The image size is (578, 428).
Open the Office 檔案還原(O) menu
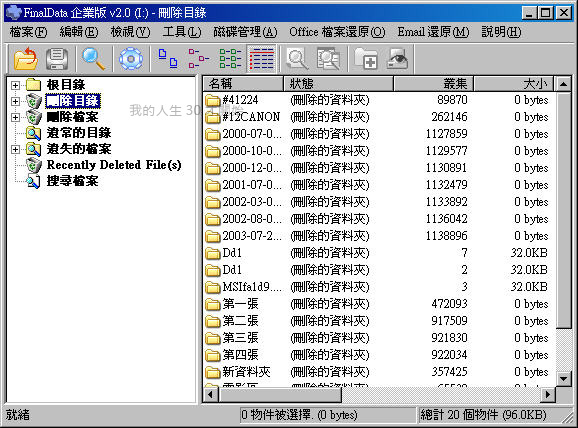tap(337, 32)
